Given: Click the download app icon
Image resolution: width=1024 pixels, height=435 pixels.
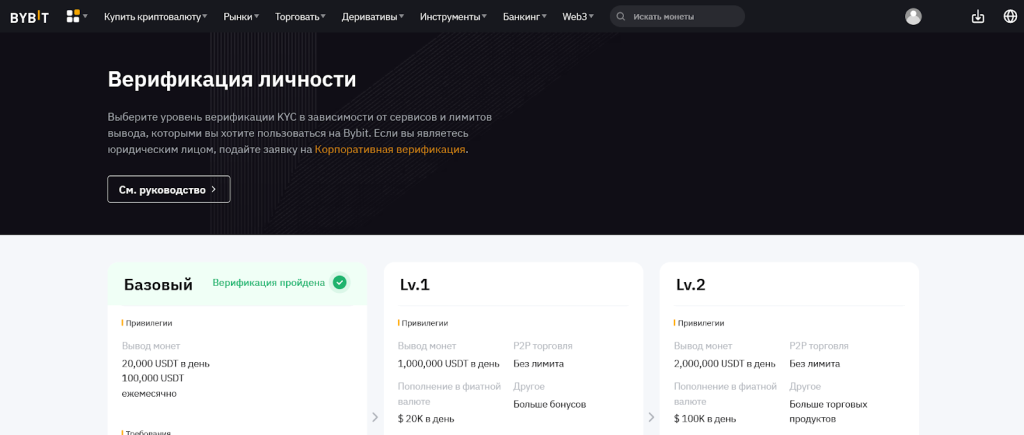Looking at the screenshot, I should pos(978,16).
